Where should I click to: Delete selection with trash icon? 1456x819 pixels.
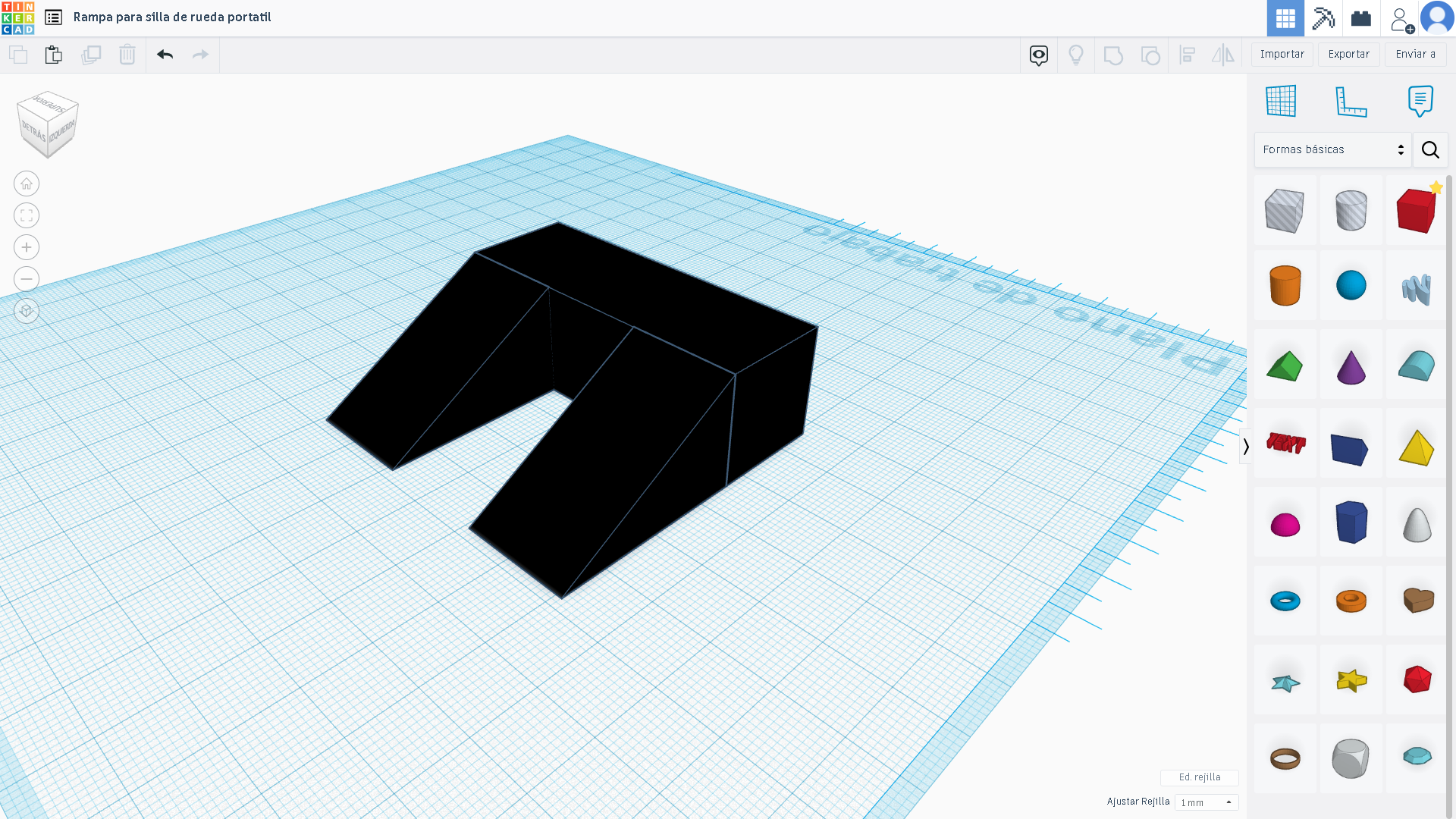click(127, 55)
